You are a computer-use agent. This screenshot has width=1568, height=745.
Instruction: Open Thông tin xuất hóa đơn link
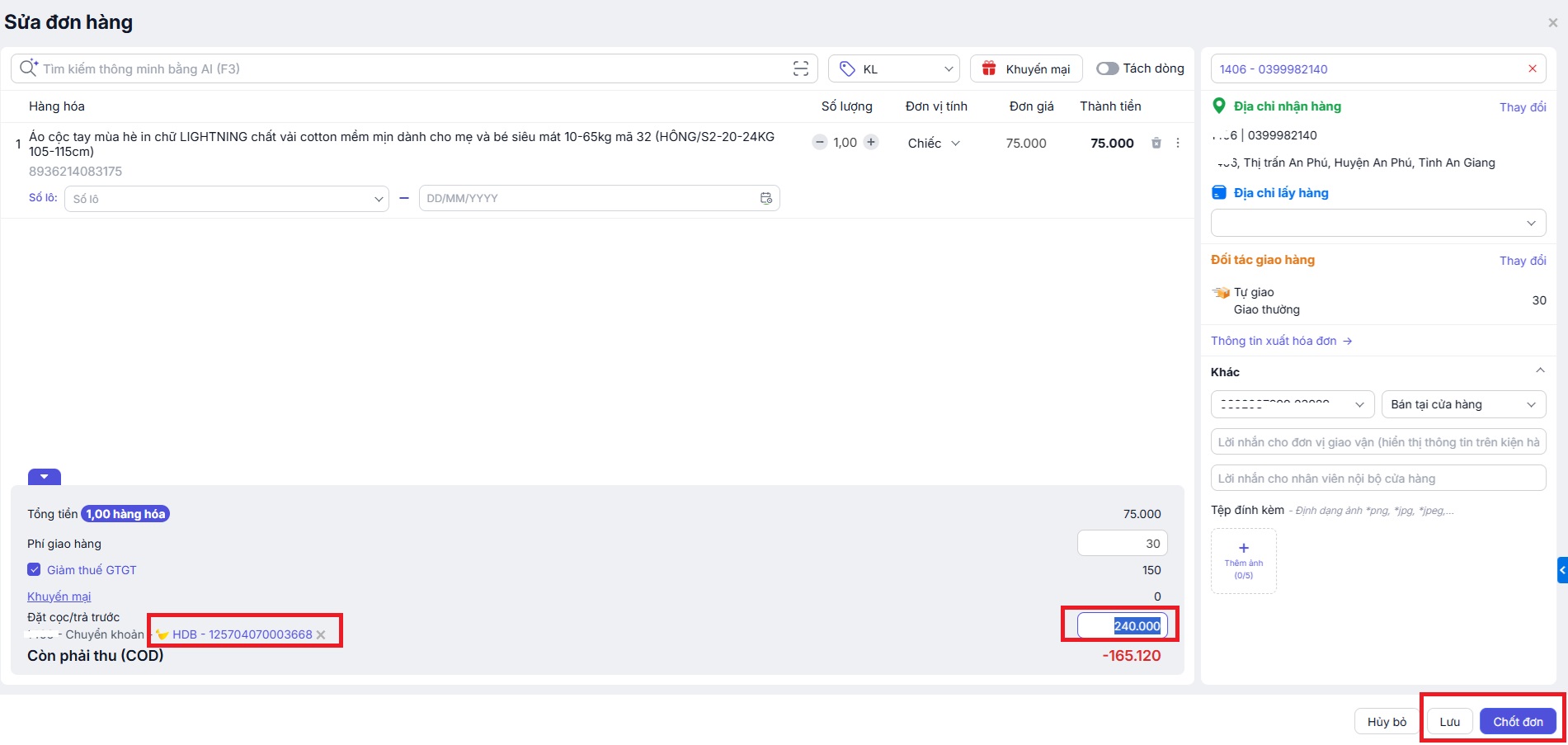(x=1281, y=341)
